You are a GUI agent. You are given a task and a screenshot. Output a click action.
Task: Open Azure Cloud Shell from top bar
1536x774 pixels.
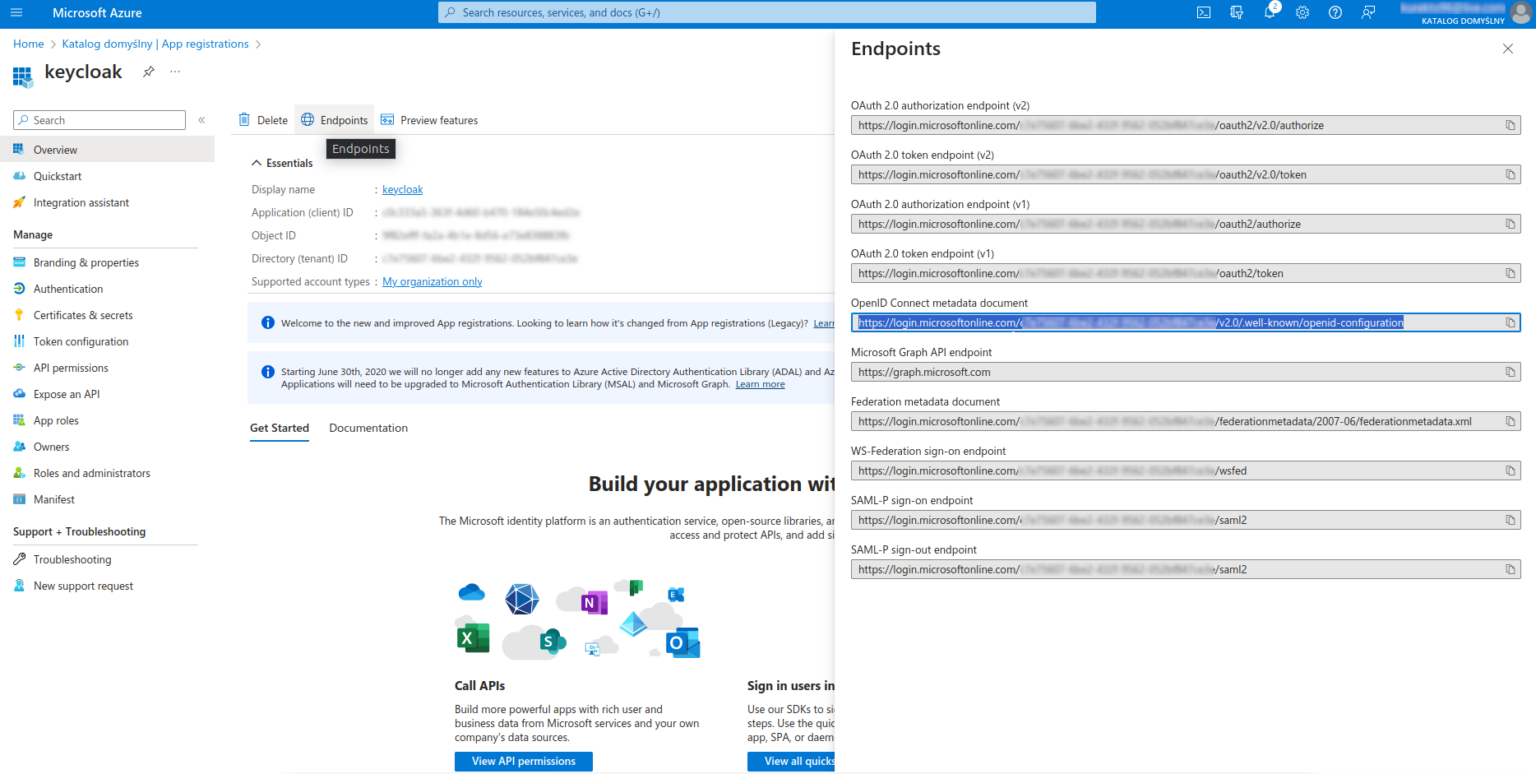click(x=1203, y=12)
